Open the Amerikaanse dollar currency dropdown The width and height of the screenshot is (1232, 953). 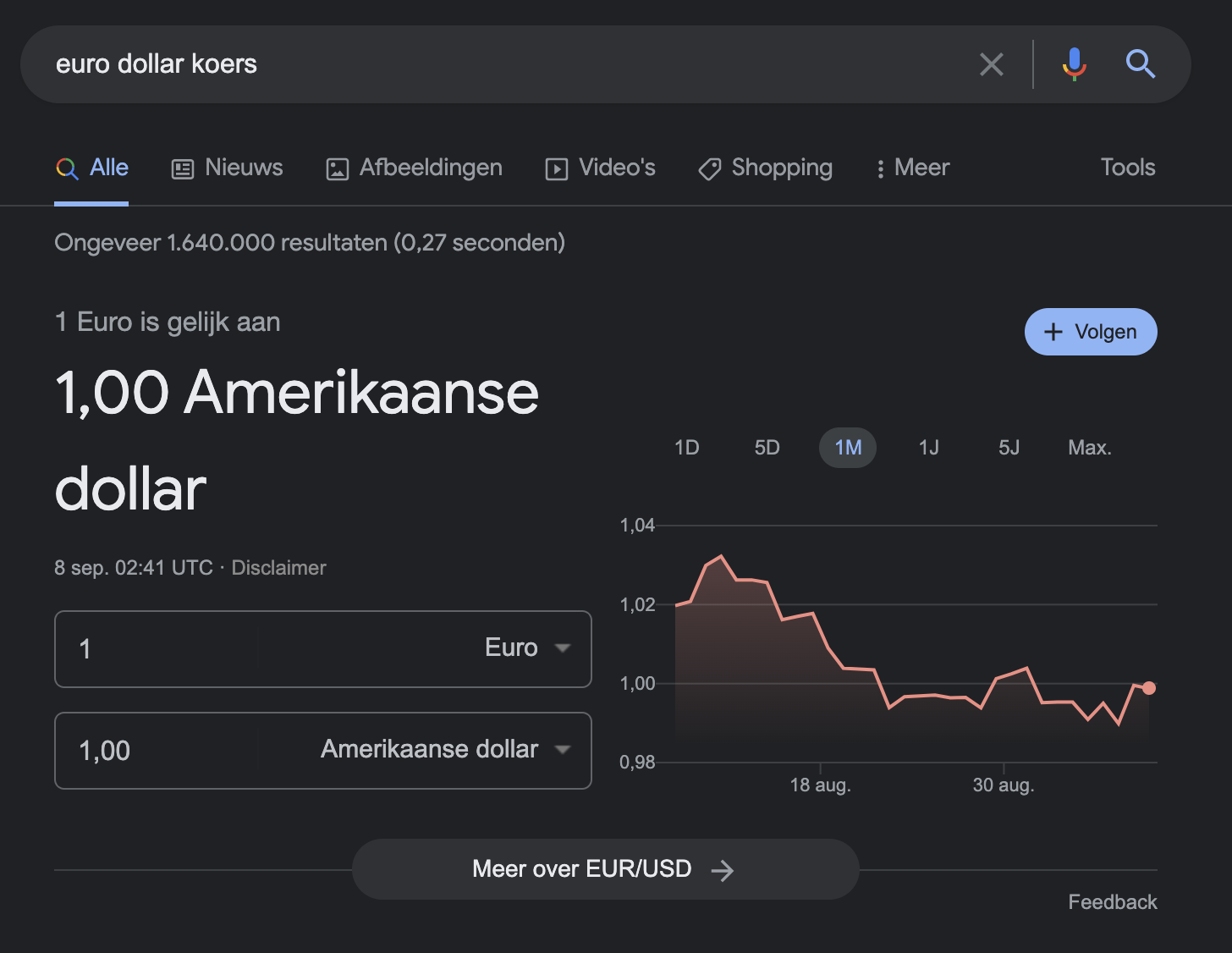tap(444, 750)
